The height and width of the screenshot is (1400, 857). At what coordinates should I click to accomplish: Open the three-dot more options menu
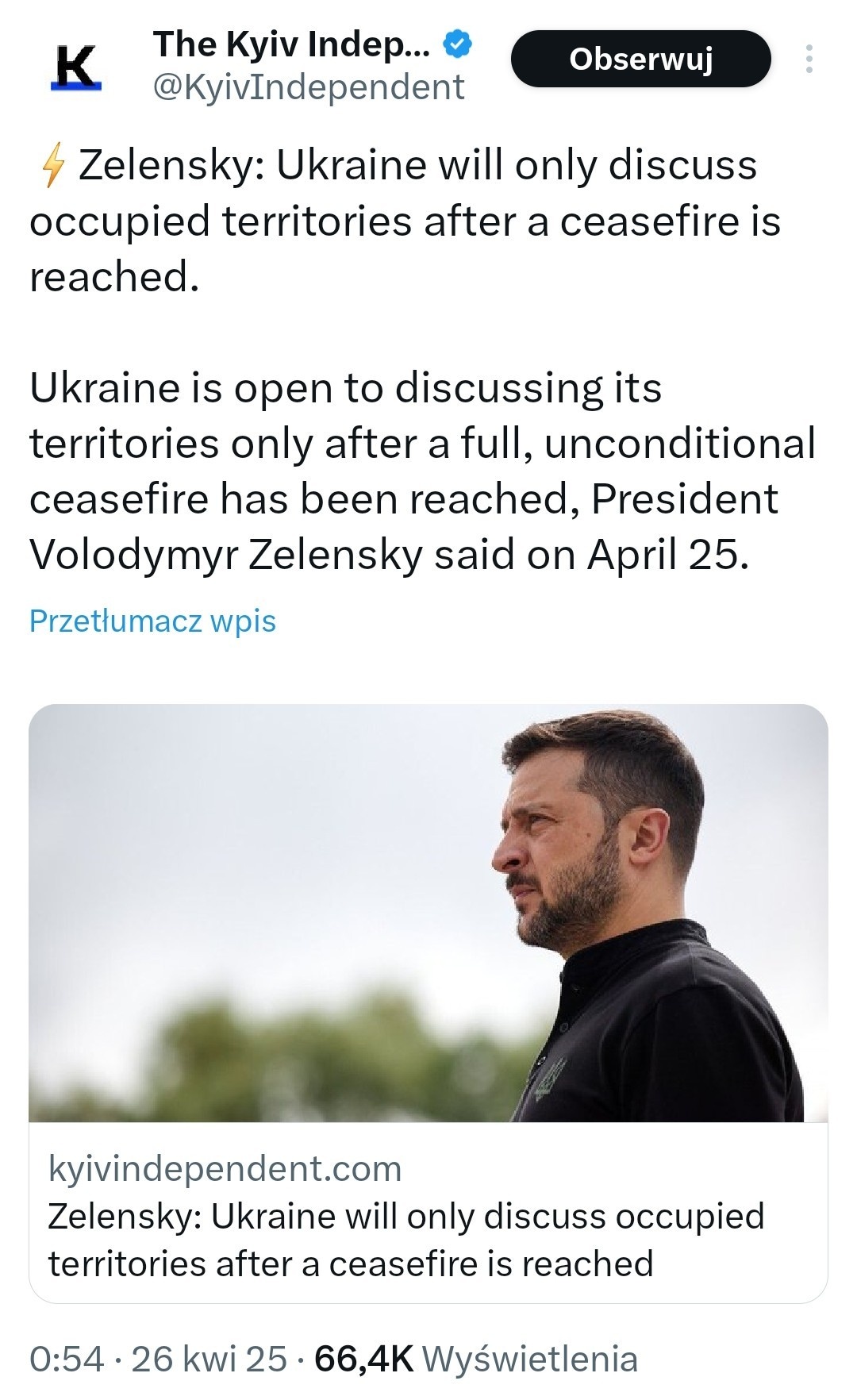809,60
